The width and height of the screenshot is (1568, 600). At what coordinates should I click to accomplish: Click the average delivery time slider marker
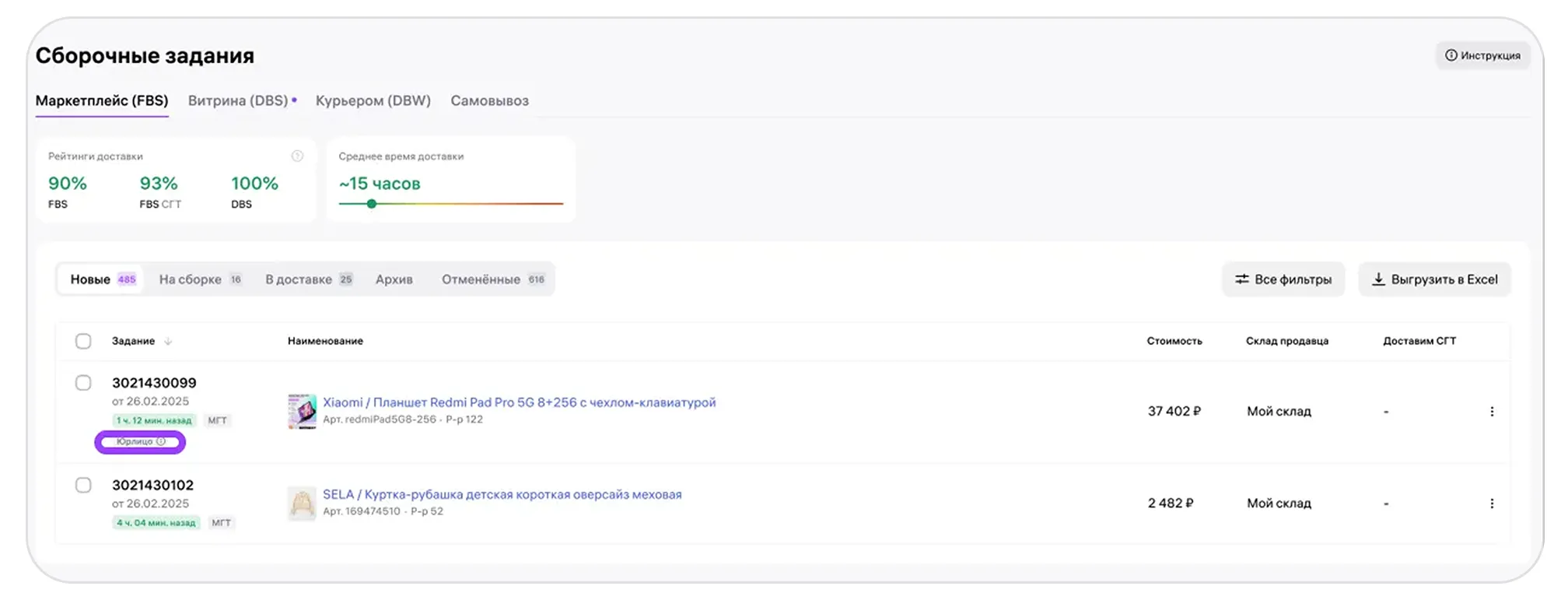(x=372, y=204)
